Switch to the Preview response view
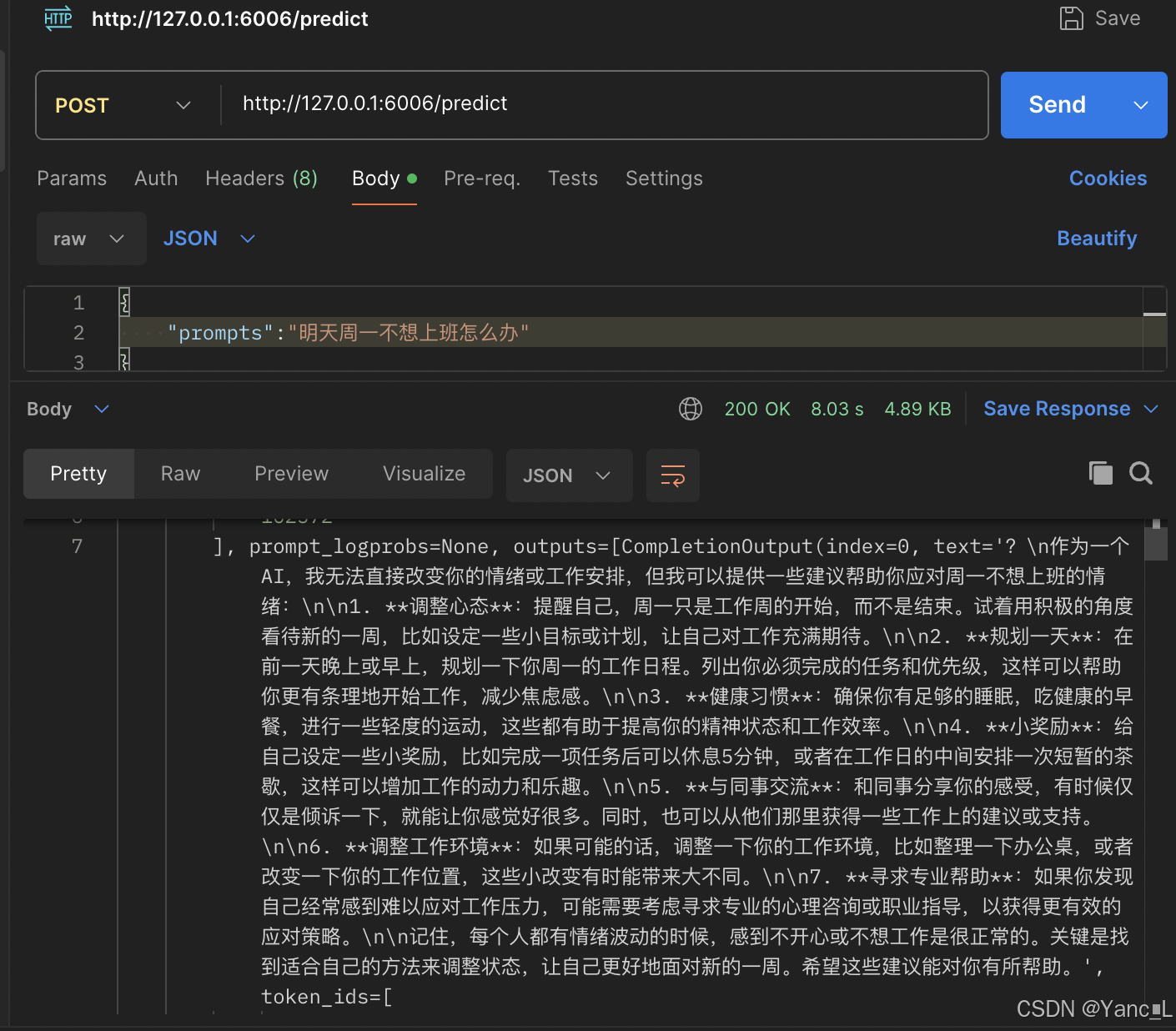1176x1031 pixels. [x=291, y=473]
